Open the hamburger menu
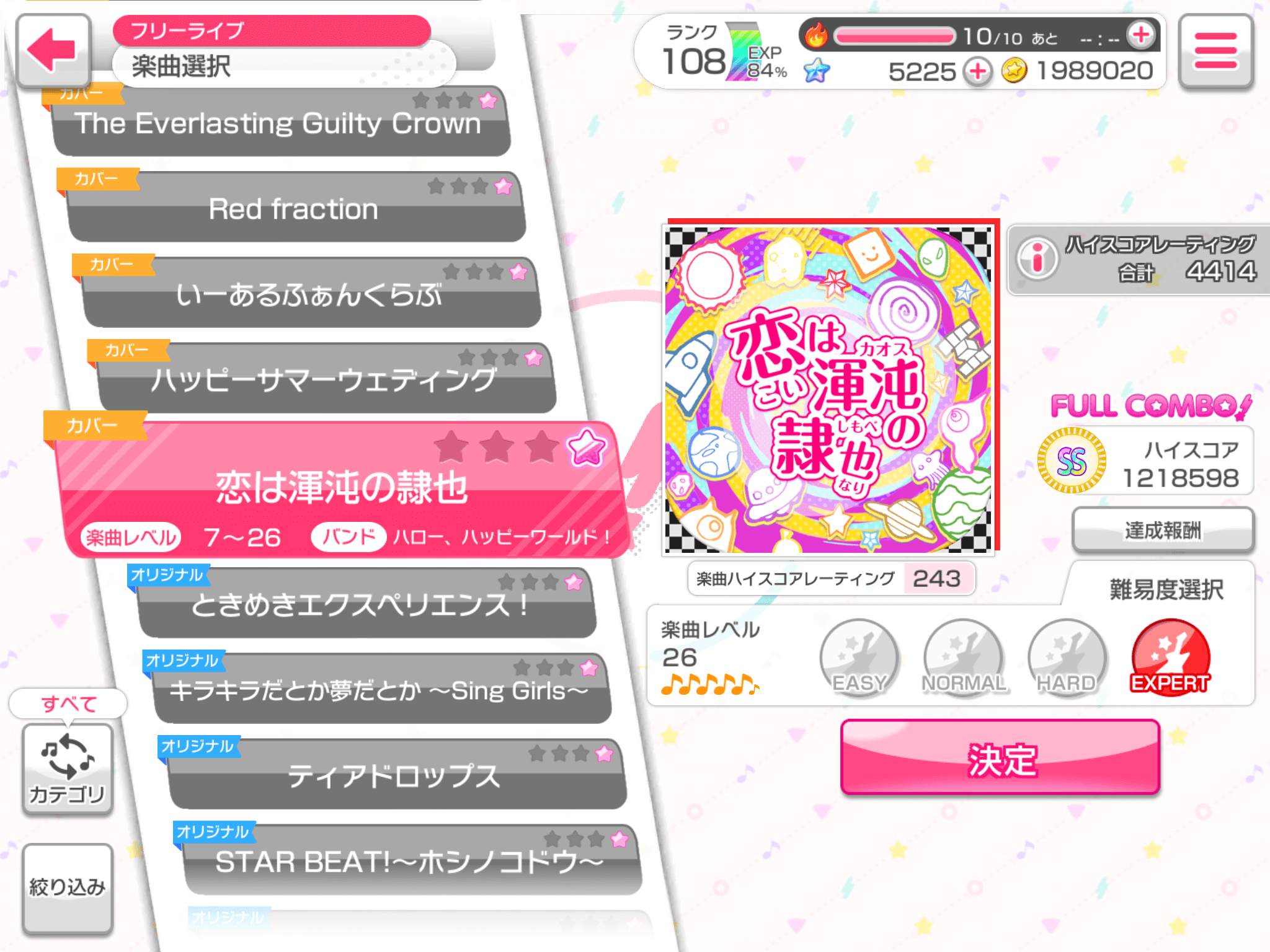Viewport: 1270px width, 952px height. [x=1215, y=51]
